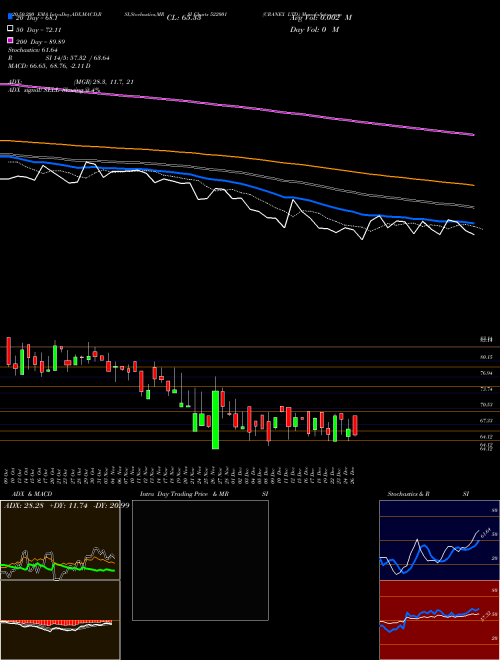Click the 'MACD: 66.65, 68.76, -2.11 D' readout

(x=49, y=66)
